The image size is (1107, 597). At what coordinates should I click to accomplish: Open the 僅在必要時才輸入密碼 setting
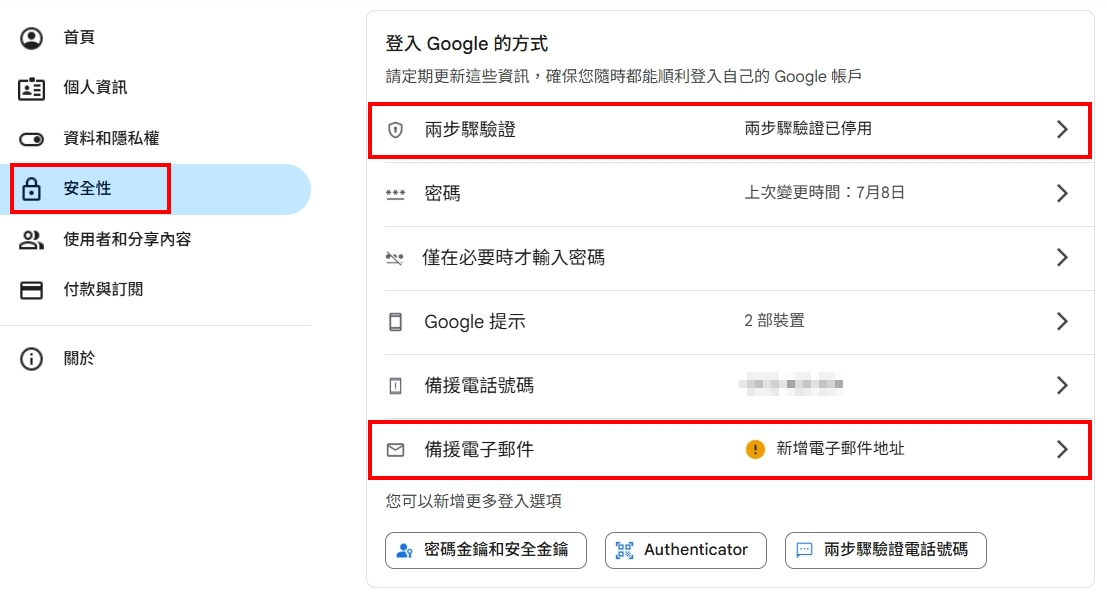click(514, 258)
